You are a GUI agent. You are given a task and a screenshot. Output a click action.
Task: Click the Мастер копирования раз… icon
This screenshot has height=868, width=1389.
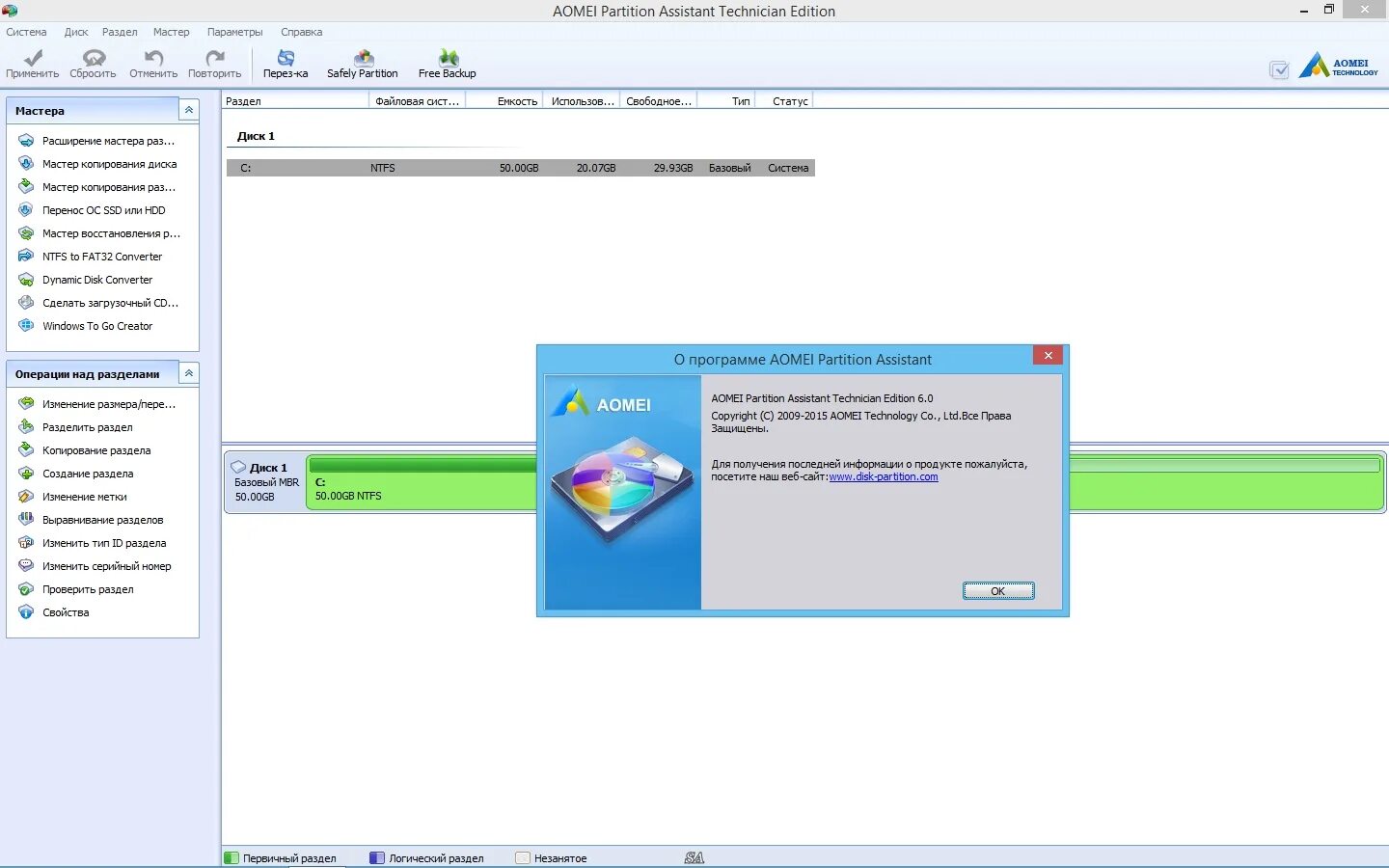26,187
